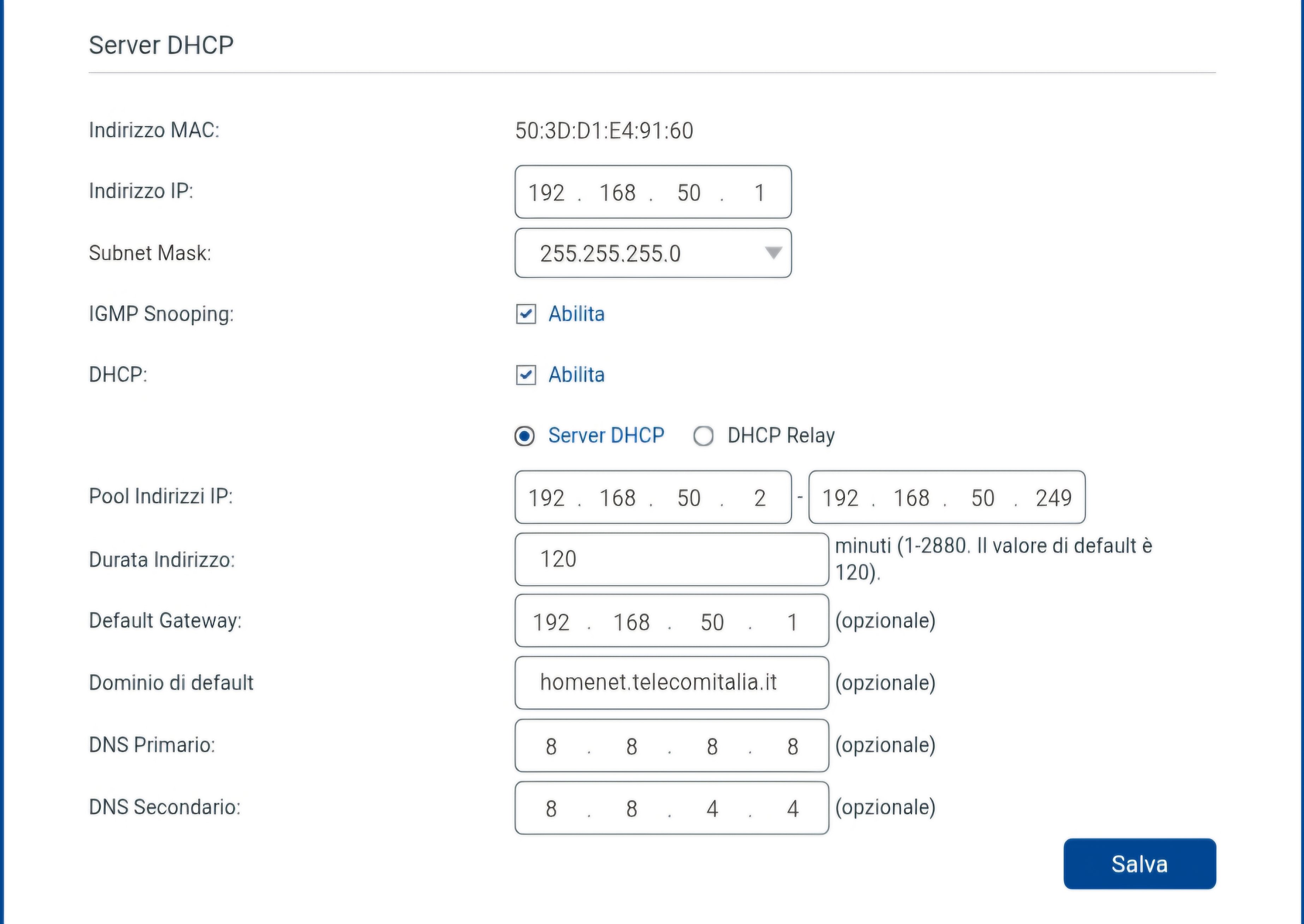
Task: Click the Abilita label next to IGMP Snooping
Action: (576, 314)
